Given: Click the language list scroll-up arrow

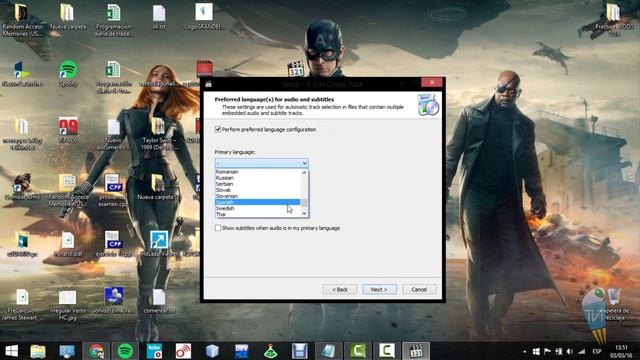Looking at the screenshot, I should [x=304, y=173].
